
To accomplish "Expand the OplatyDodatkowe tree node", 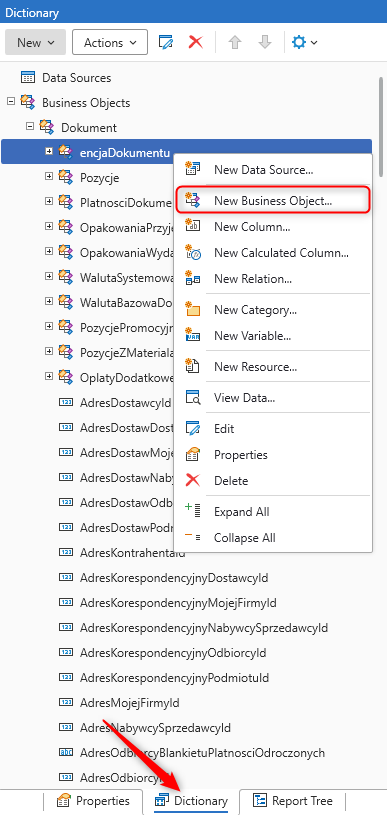I will (x=49, y=376).
